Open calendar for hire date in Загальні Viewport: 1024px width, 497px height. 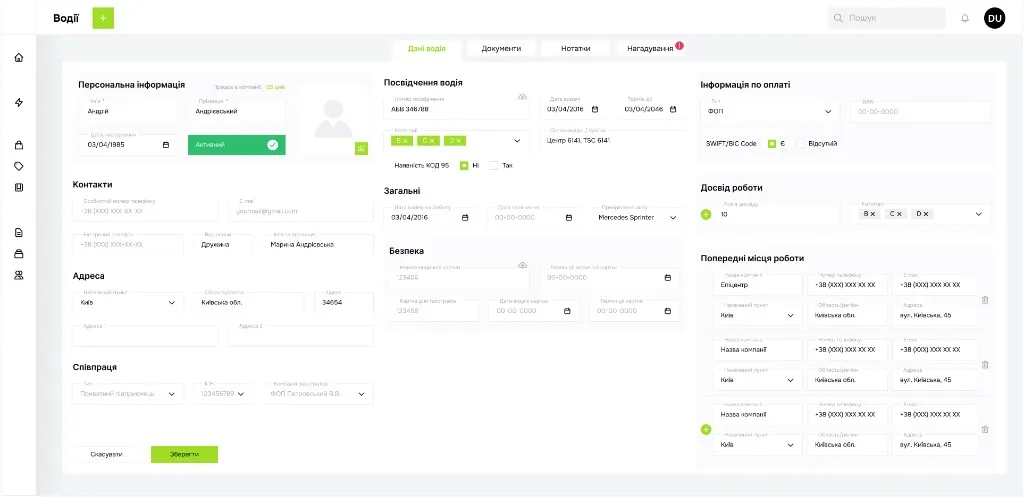tap(465, 217)
